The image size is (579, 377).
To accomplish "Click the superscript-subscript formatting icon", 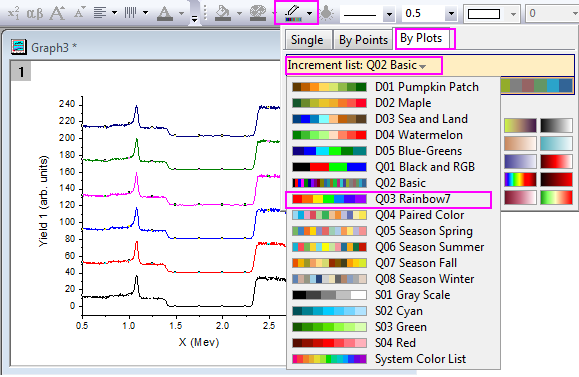I will (x=13, y=13).
